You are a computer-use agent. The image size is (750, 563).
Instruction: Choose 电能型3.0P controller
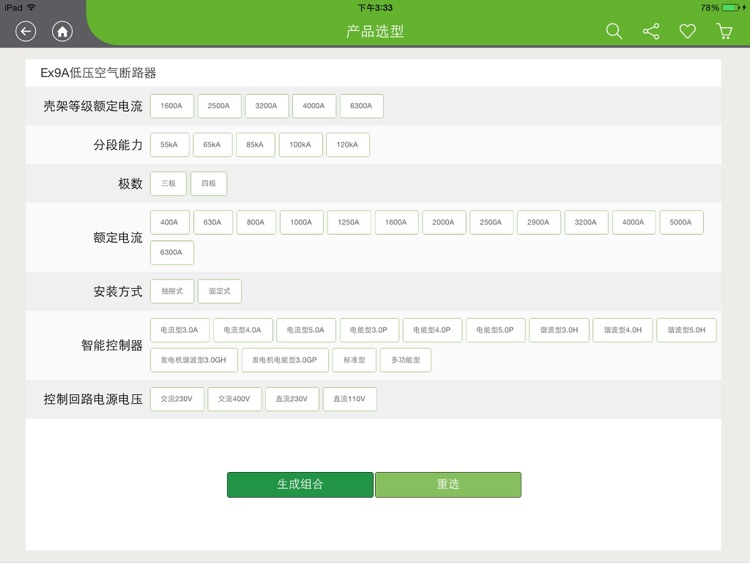click(x=369, y=330)
